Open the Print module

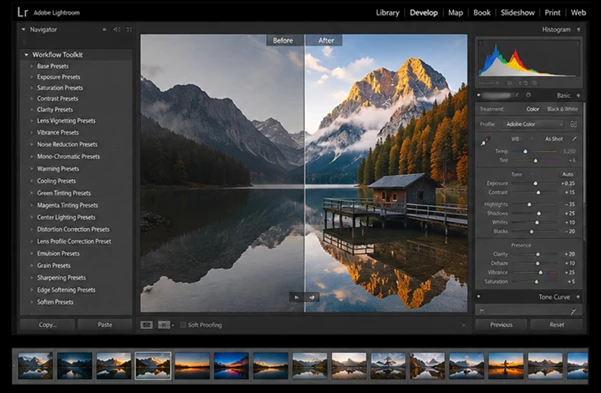tap(552, 13)
